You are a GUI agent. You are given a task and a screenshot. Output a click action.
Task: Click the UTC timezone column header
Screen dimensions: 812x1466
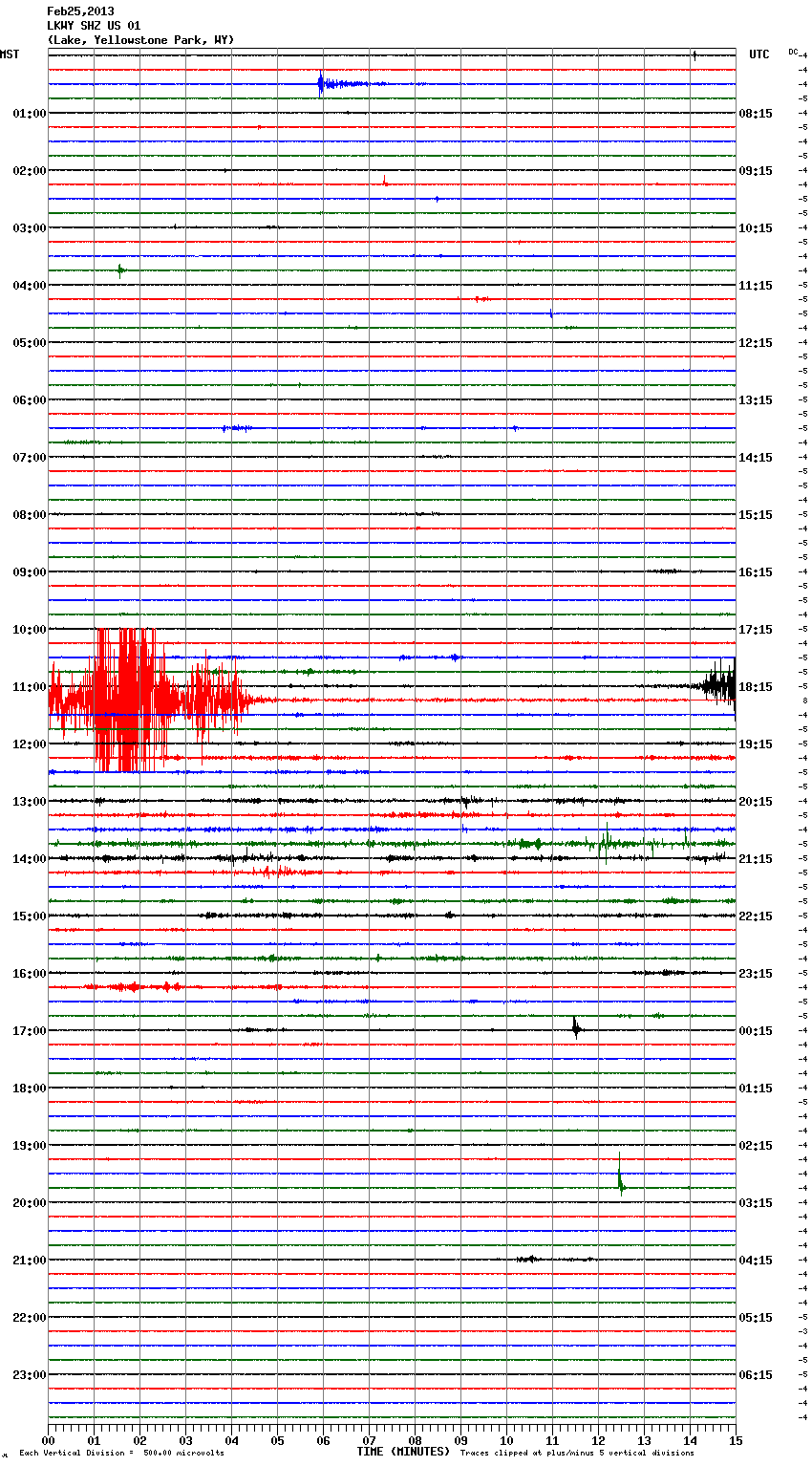(x=759, y=54)
